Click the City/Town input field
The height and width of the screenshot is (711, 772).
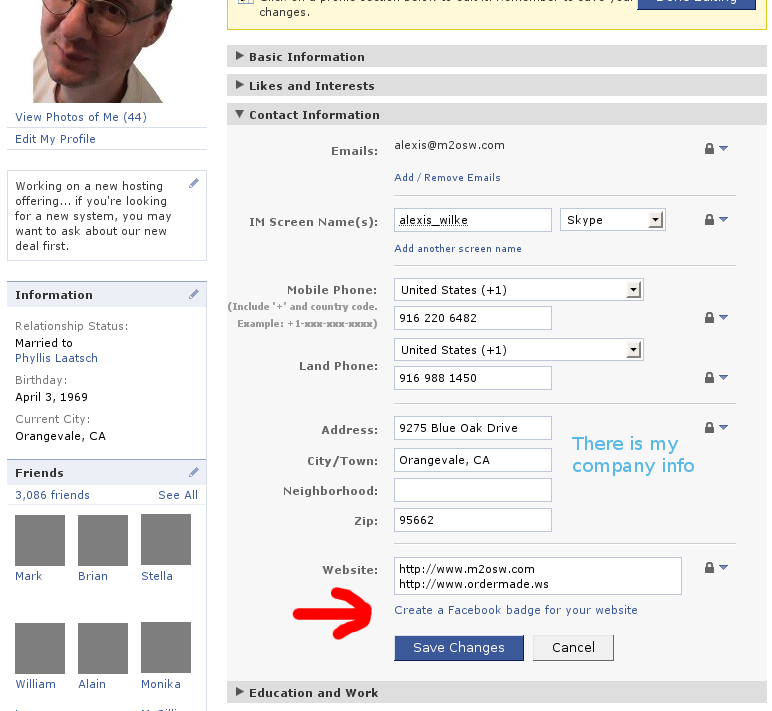[473, 460]
